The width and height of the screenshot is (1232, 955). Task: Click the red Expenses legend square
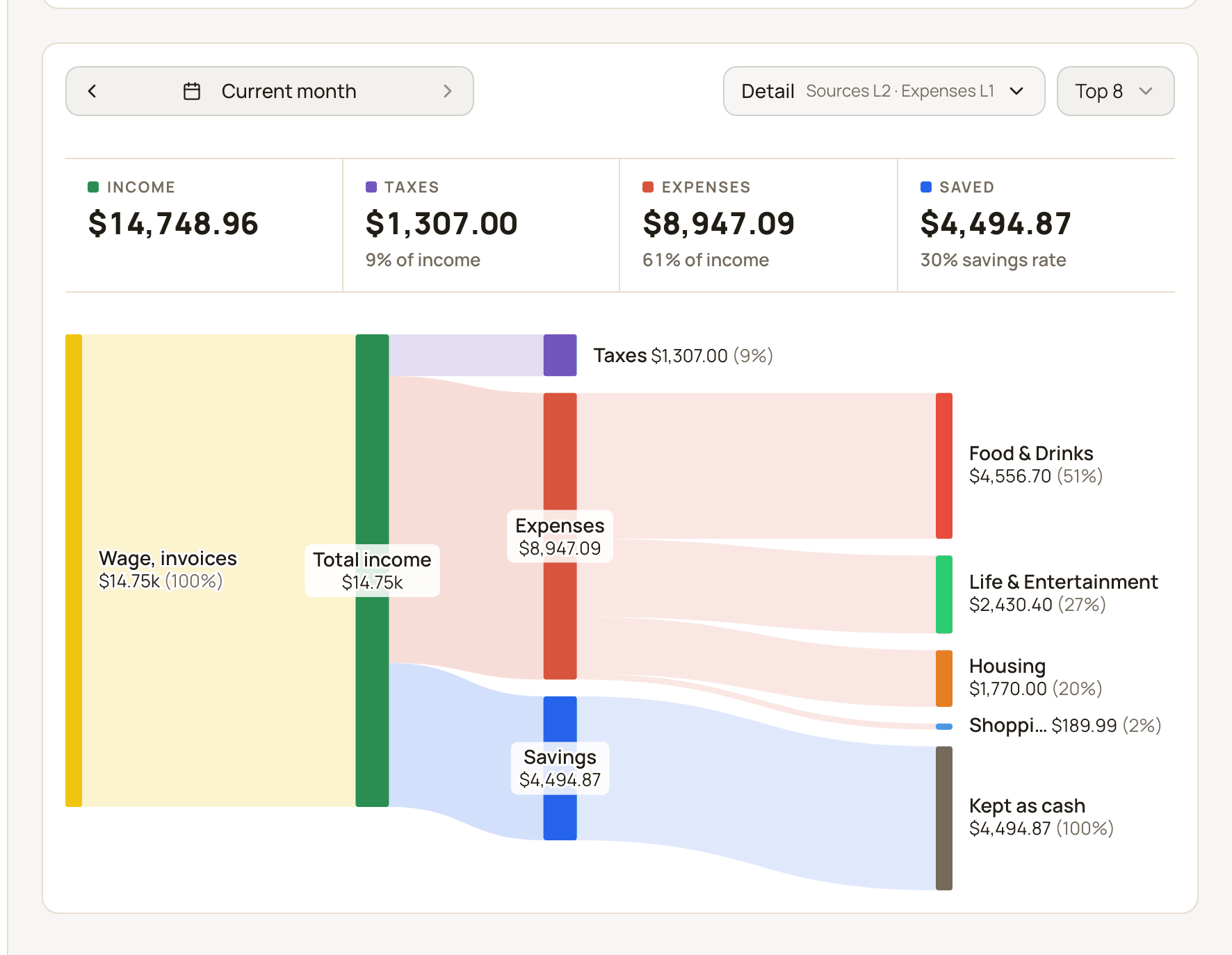click(648, 187)
